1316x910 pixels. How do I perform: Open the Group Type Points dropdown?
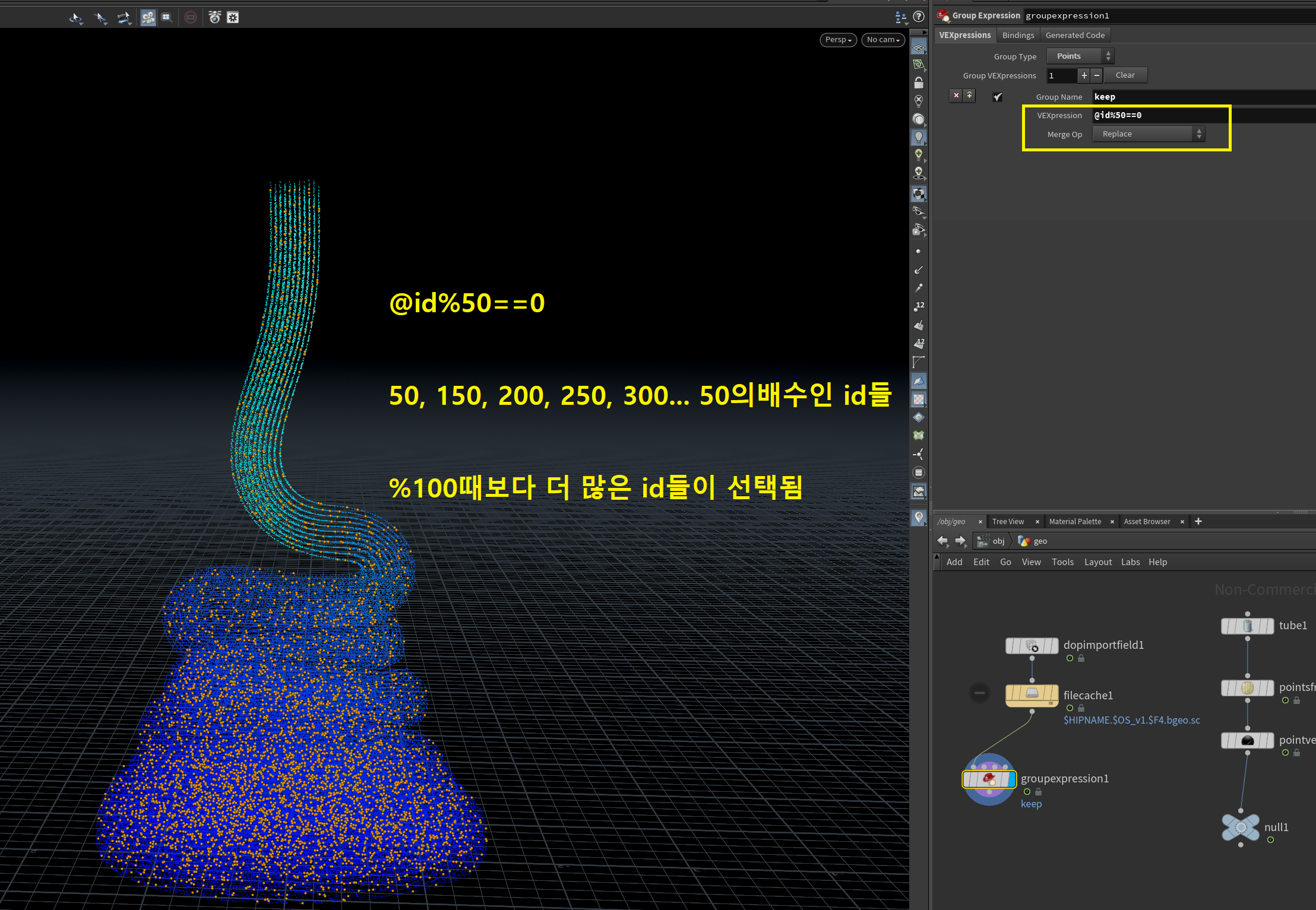(x=1080, y=56)
